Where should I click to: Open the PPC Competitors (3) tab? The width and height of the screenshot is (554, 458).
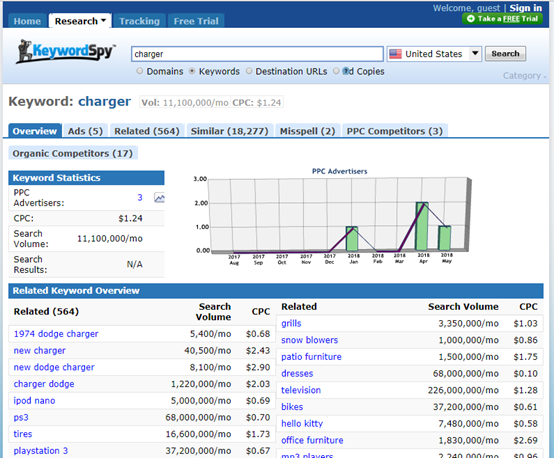[x=395, y=131]
